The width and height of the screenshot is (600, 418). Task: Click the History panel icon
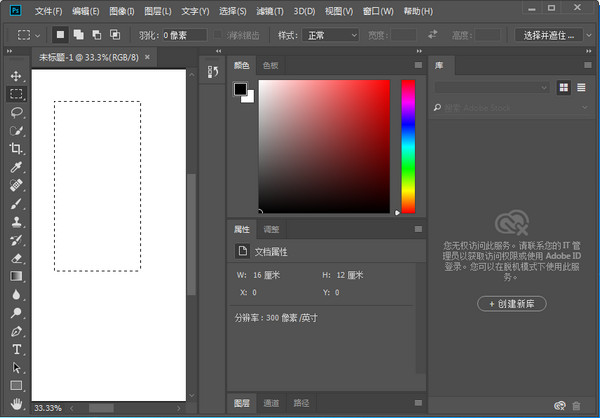pos(212,72)
